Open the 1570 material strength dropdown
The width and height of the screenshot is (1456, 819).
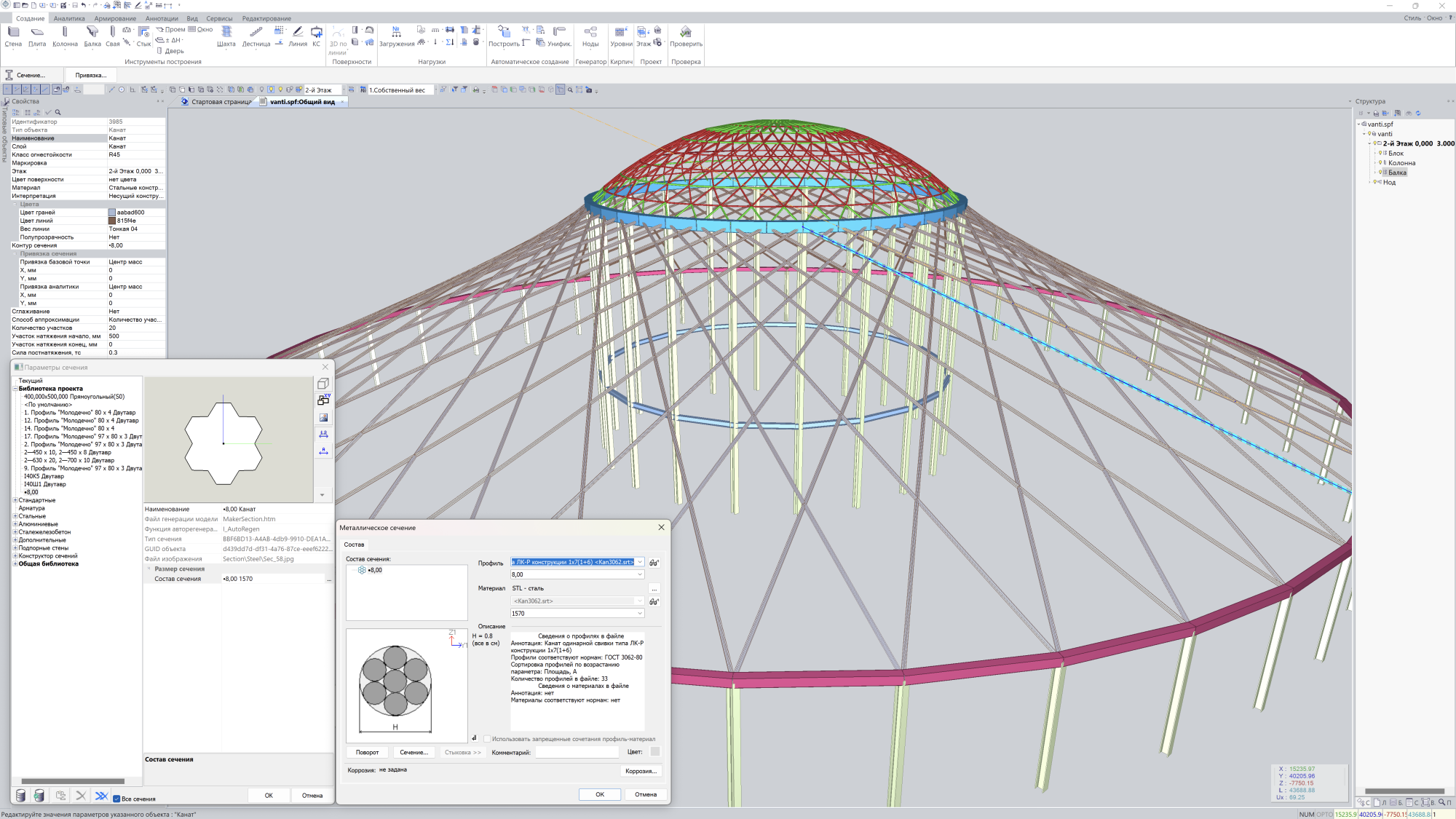click(x=640, y=614)
